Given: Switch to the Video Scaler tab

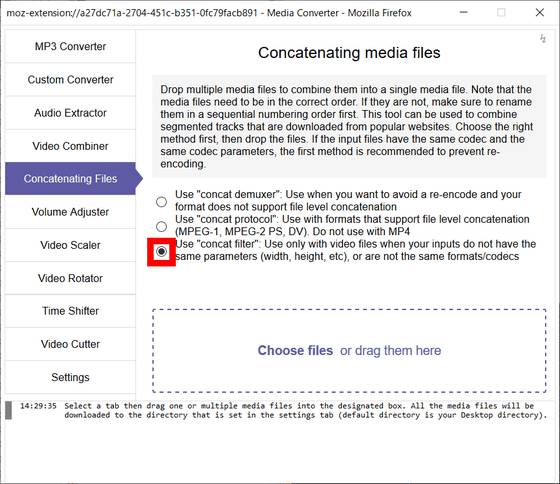Looking at the screenshot, I should click(x=70, y=245).
